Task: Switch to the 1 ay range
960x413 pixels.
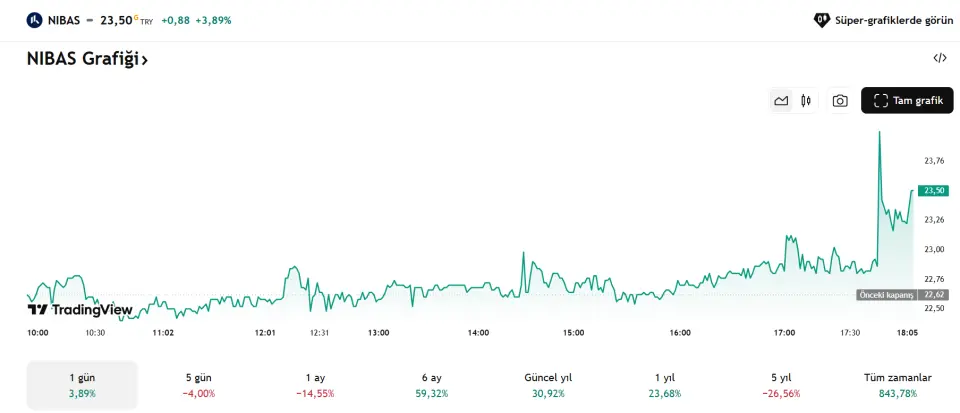Action: [x=315, y=385]
